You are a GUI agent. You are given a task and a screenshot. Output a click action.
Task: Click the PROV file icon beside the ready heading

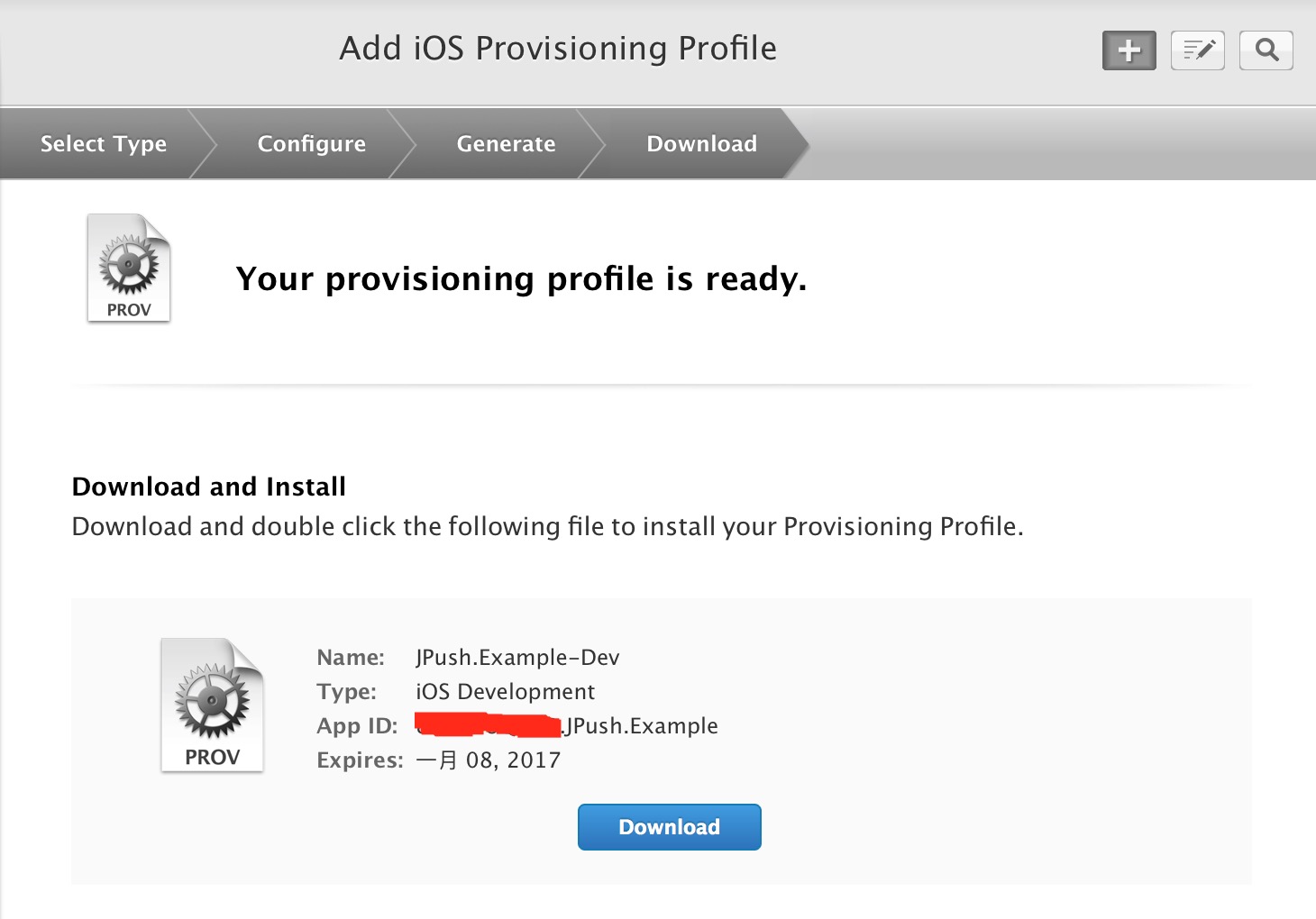coord(129,268)
